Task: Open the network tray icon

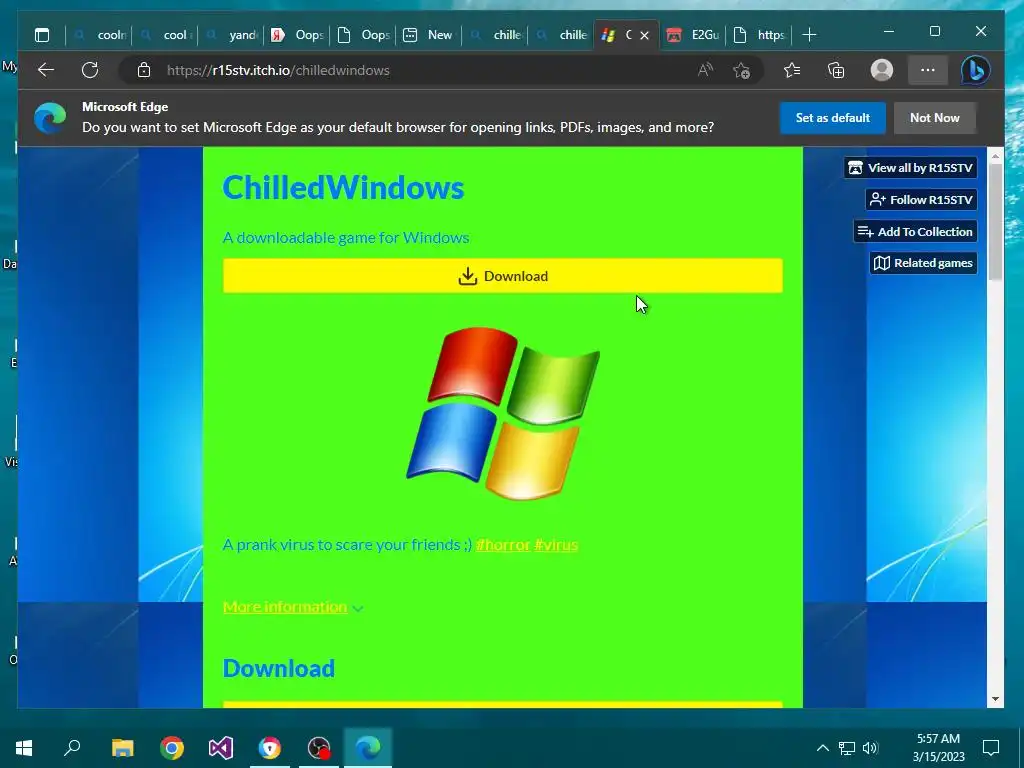Action: click(846, 748)
